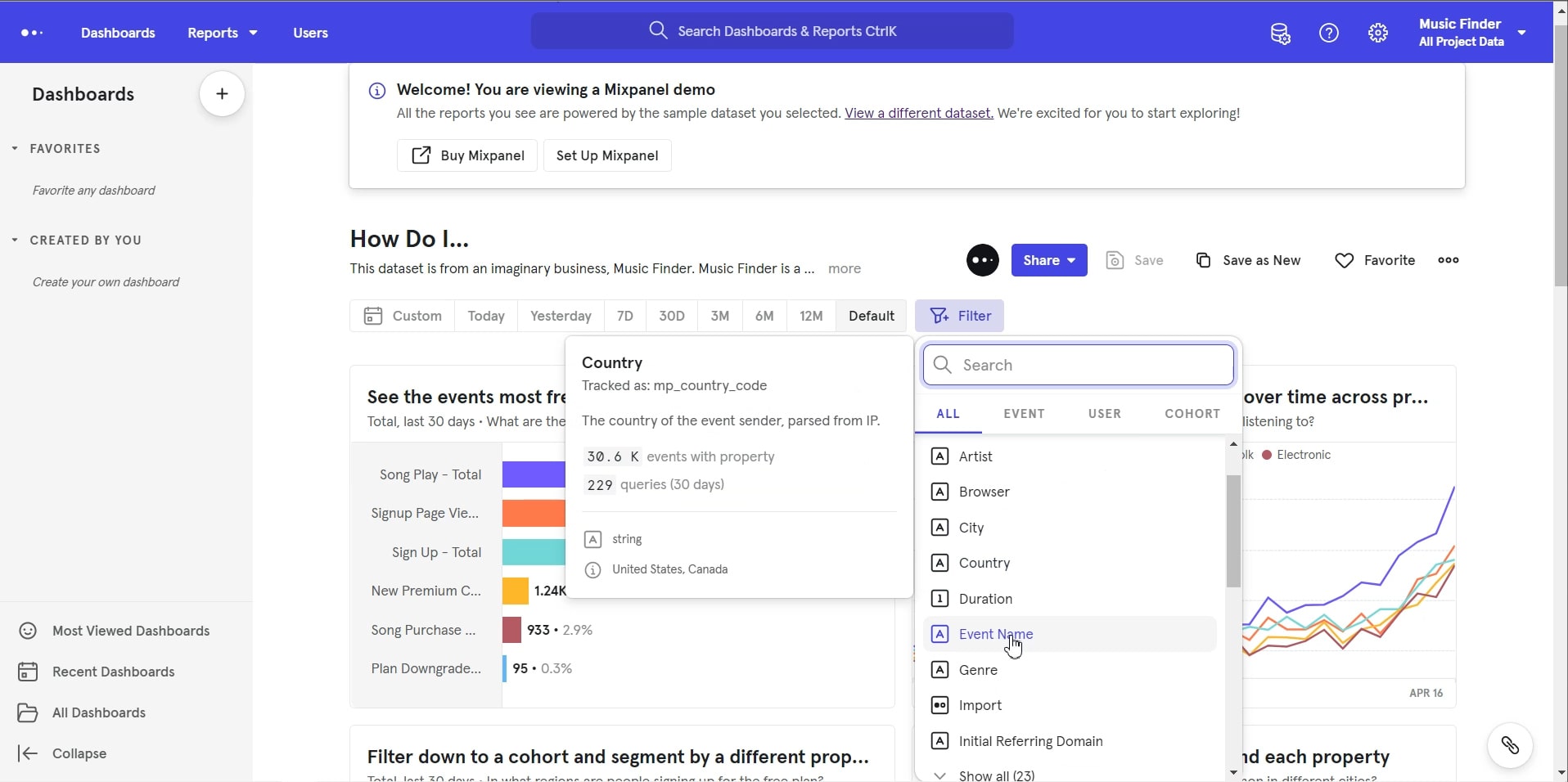Switch to the COHORT tab

pyautogui.click(x=1192, y=413)
